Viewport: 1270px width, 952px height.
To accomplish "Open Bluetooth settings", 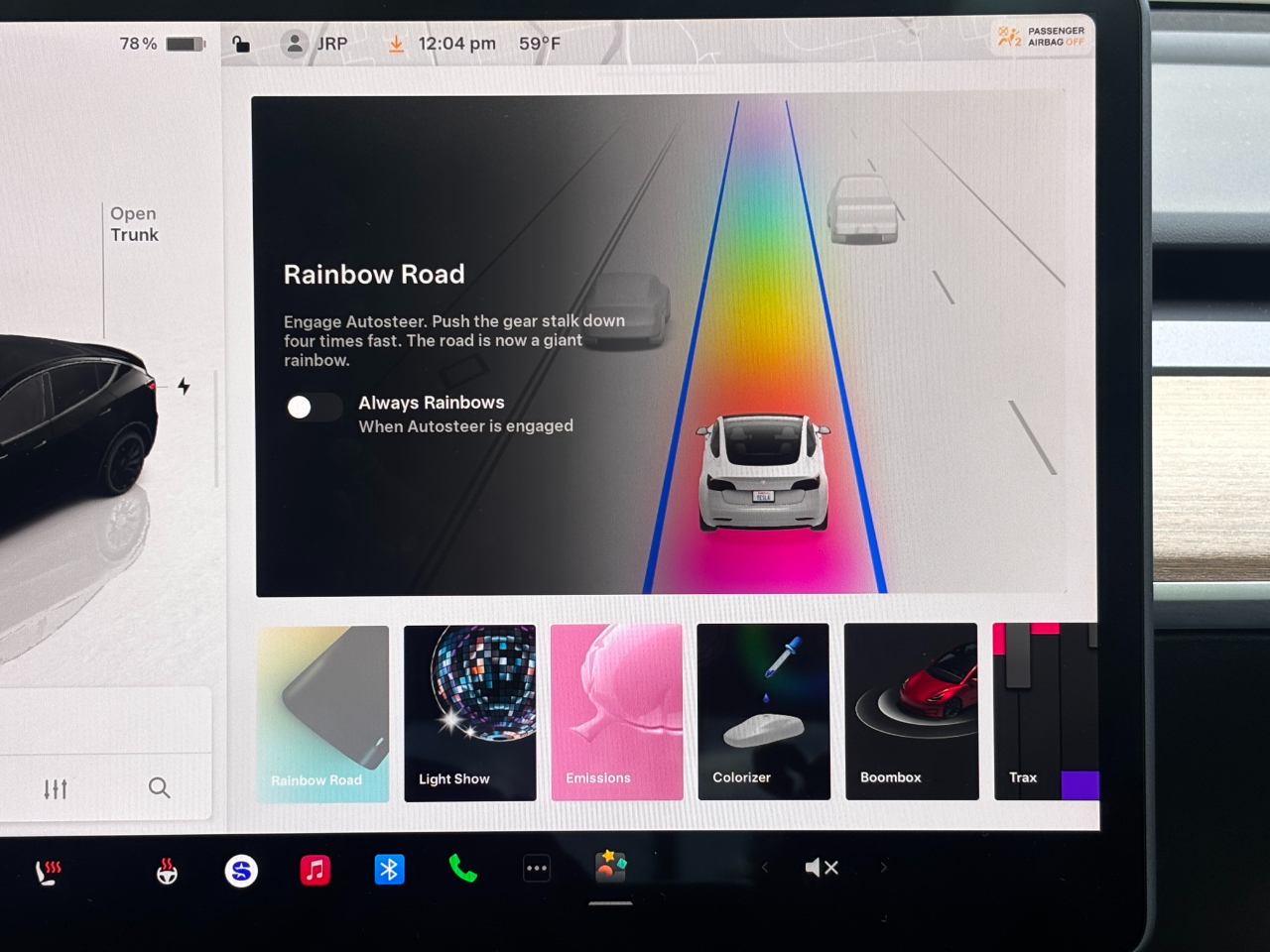I will (x=389, y=870).
